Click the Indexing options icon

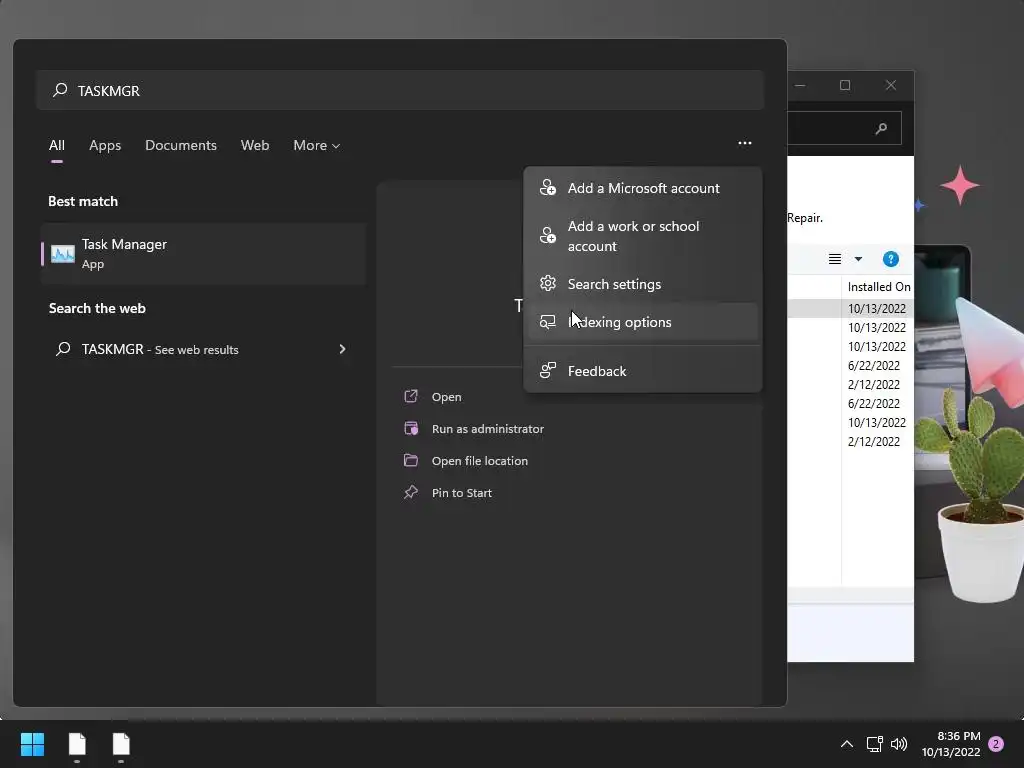pyautogui.click(x=547, y=322)
